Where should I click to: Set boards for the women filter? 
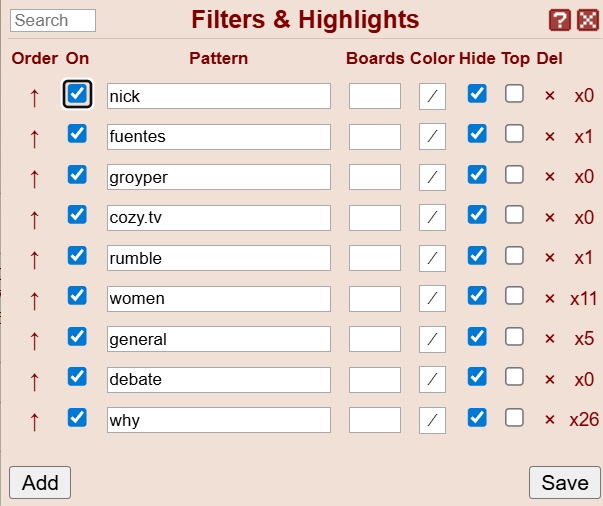[375, 299]
